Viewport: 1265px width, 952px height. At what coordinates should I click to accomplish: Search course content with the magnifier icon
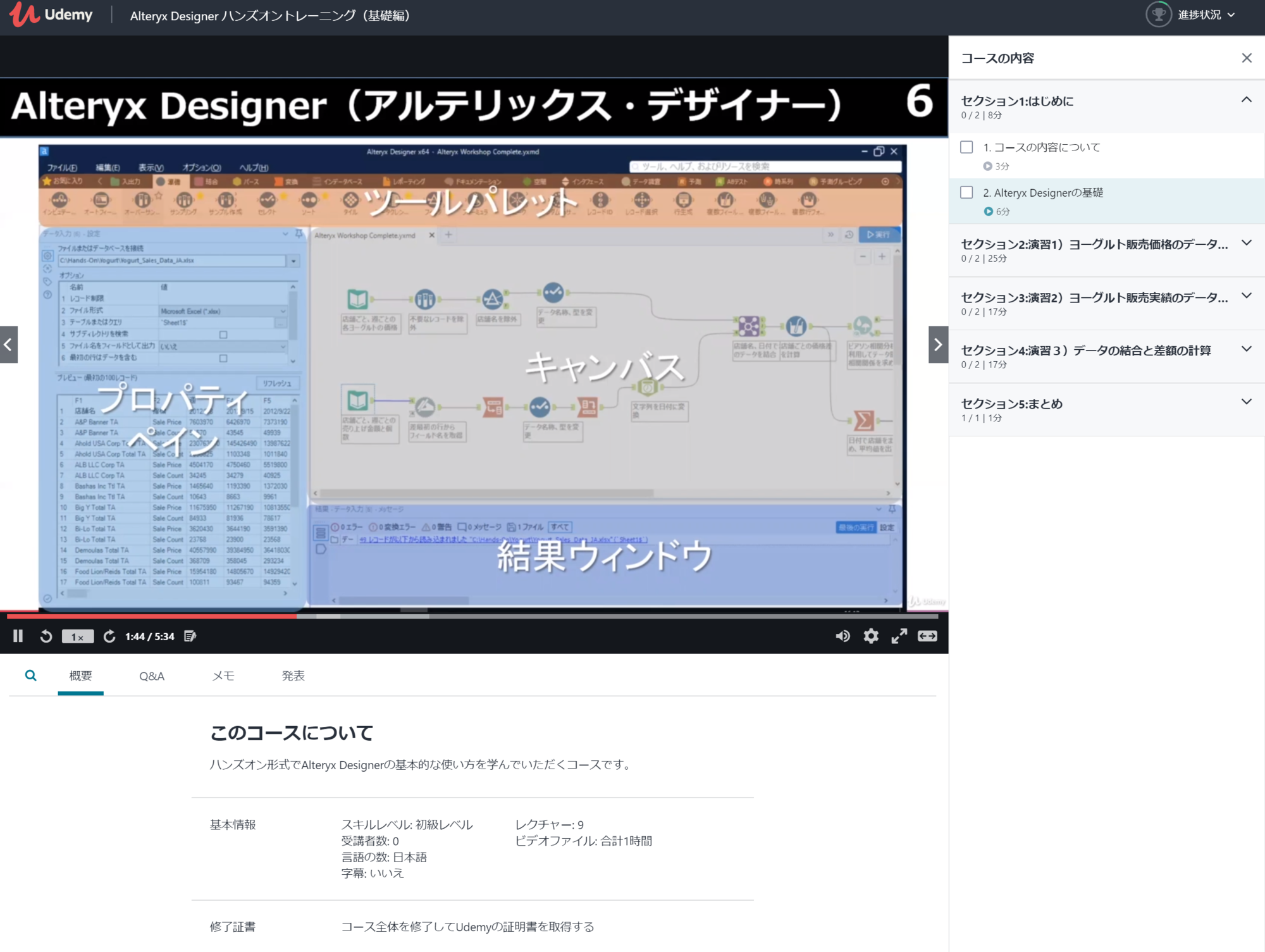[30, 676]
